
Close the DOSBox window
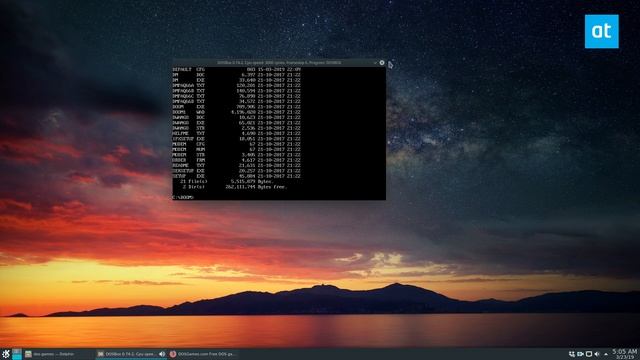(382, 63)
